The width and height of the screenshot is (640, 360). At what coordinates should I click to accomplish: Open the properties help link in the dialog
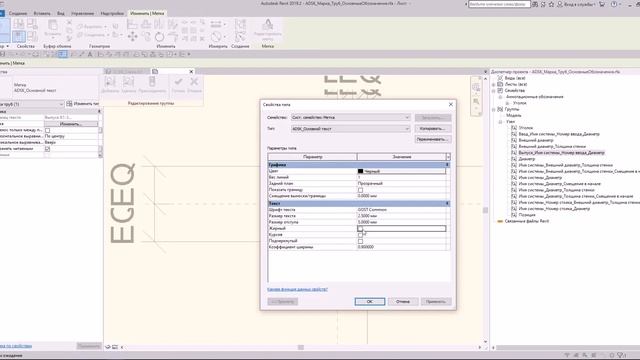[298, 289]
